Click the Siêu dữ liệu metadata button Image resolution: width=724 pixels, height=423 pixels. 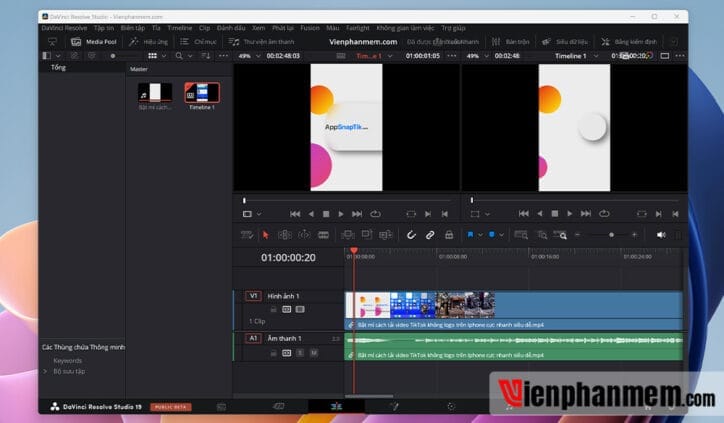click(x=565, y=42)
